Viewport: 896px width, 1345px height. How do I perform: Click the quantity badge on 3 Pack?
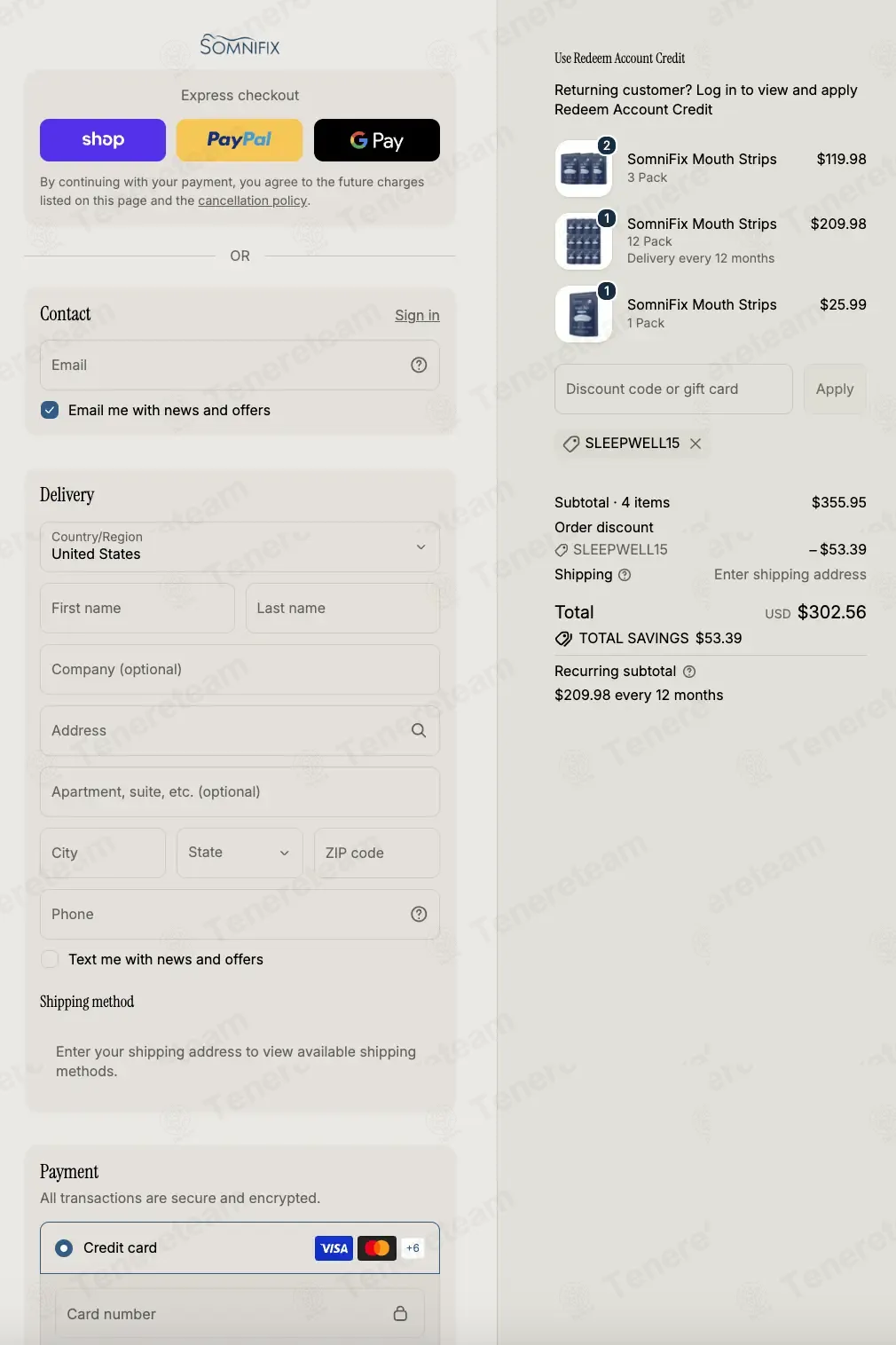pyautogui.click(x=607, y=146)
